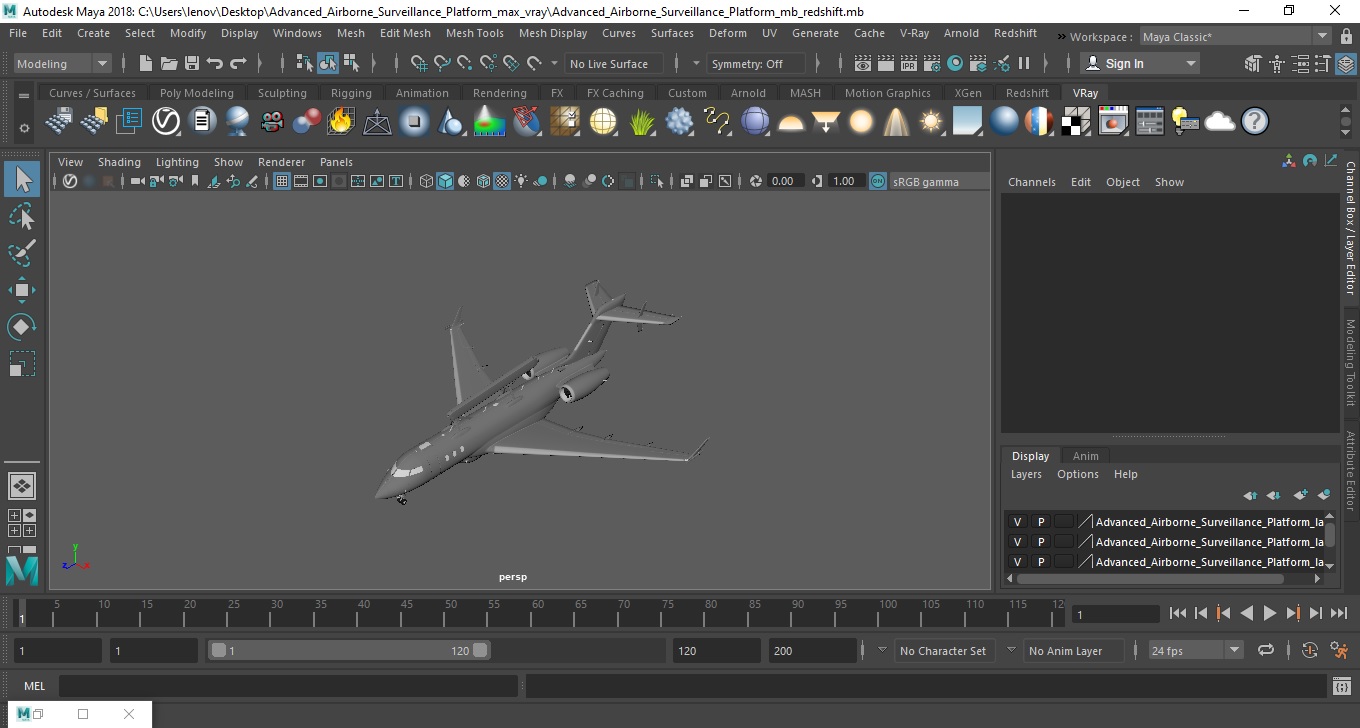This screenshot has height=728, width=1360.
Task: Open VRay help question mark icon
Action: tap(1255, 122)
